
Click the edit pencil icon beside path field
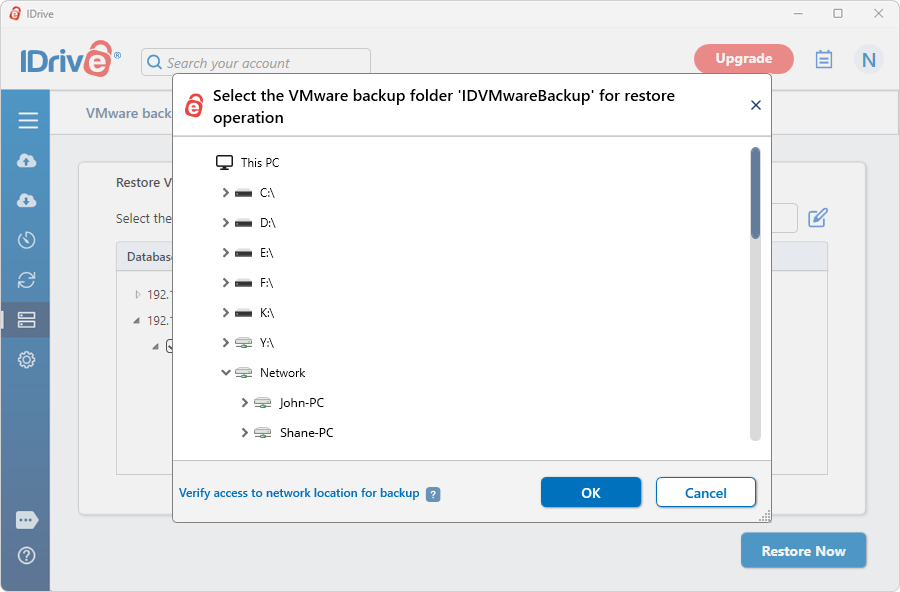[x=818, y=218]
